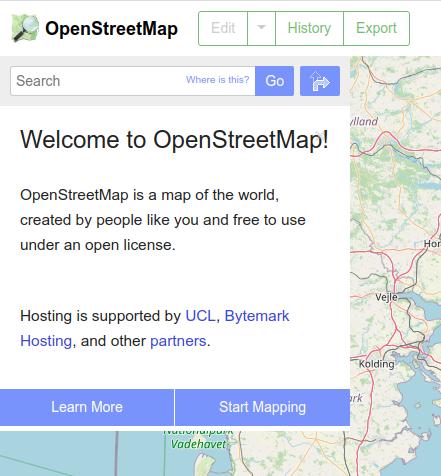The height and width of the screenshot is (476, 441).
Task: Click the Kolding label on the map
Action: pos(376,364)
